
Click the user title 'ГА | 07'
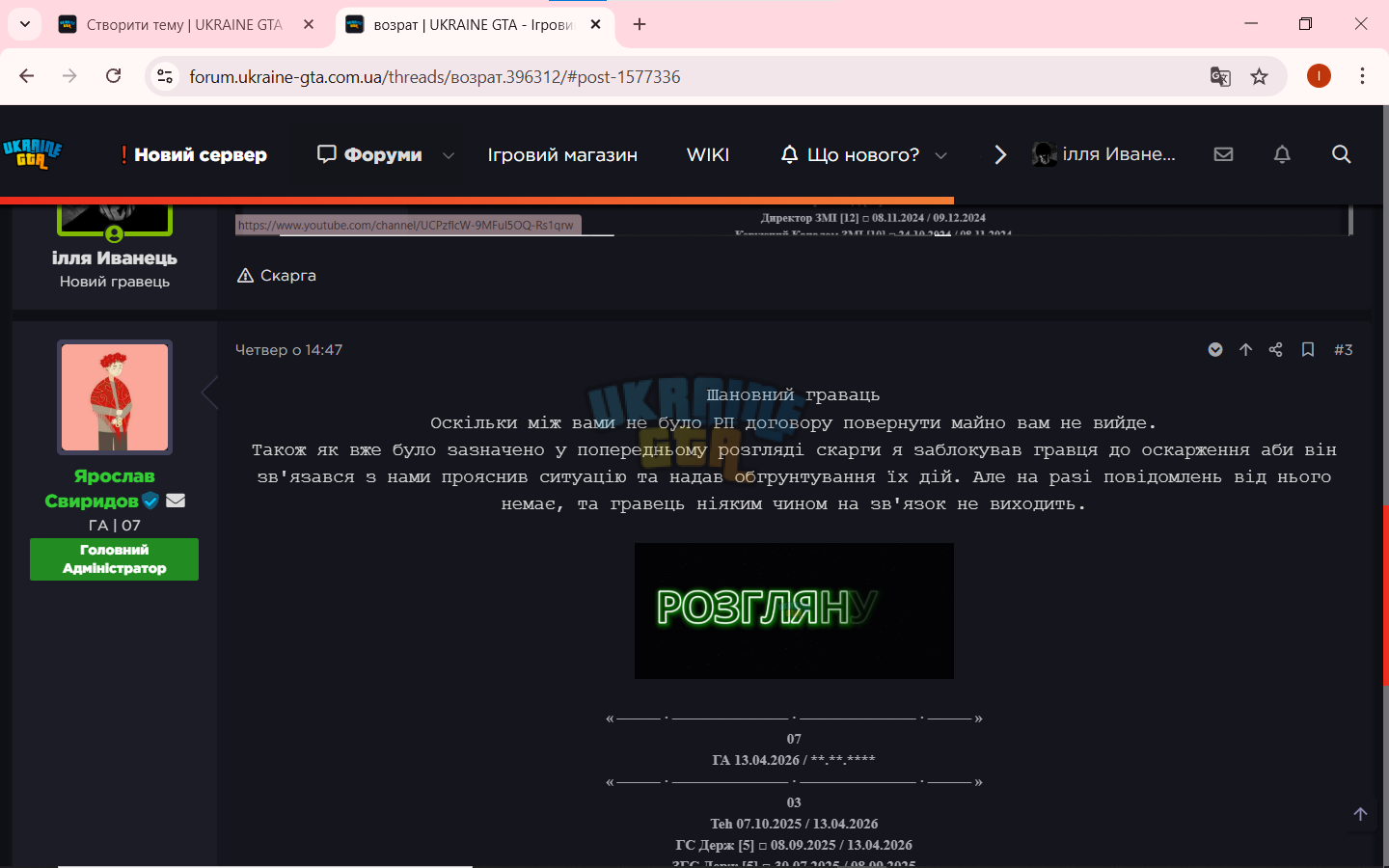pos(115,526)
